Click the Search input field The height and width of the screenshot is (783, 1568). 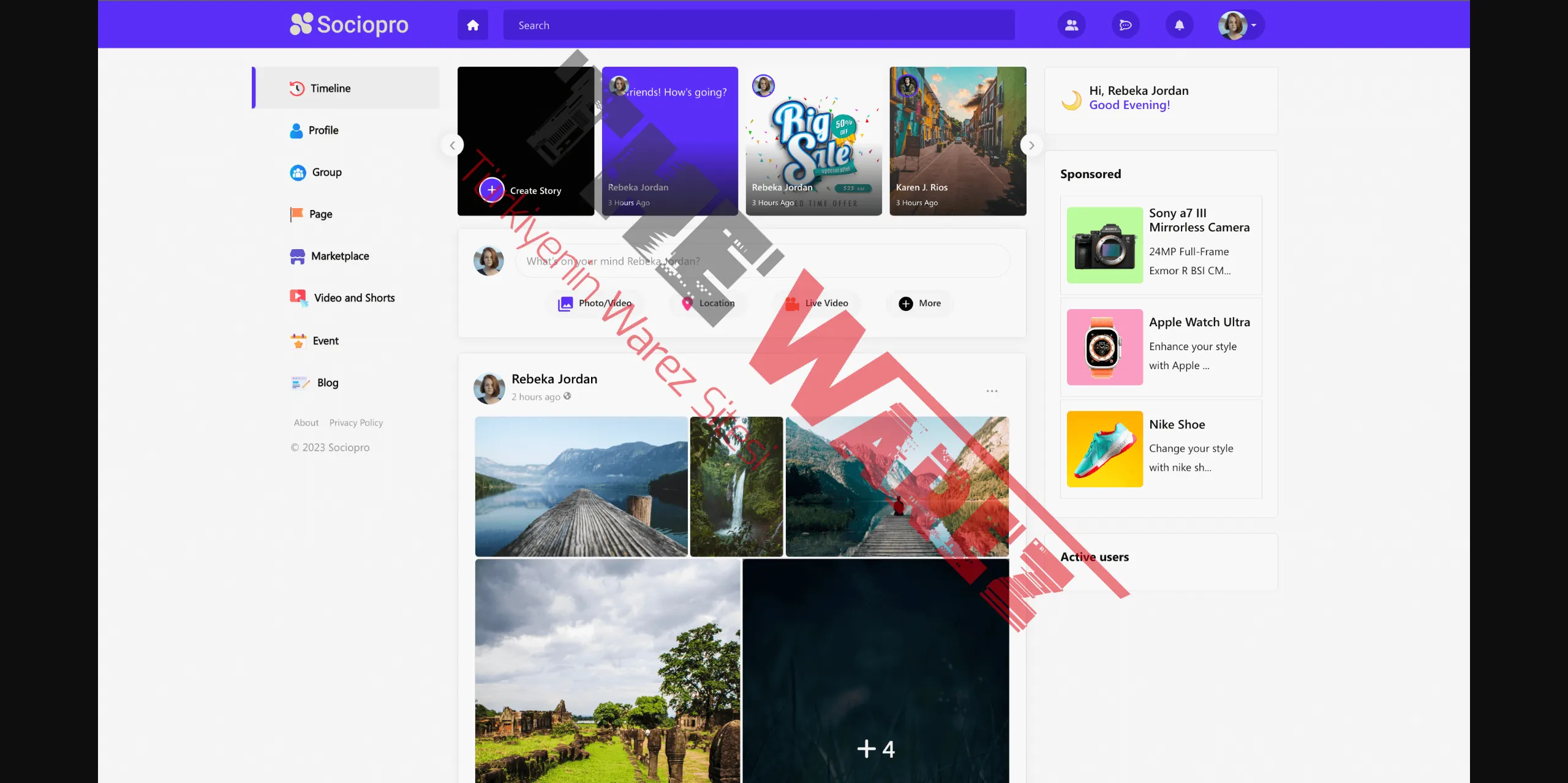point(758,25)
